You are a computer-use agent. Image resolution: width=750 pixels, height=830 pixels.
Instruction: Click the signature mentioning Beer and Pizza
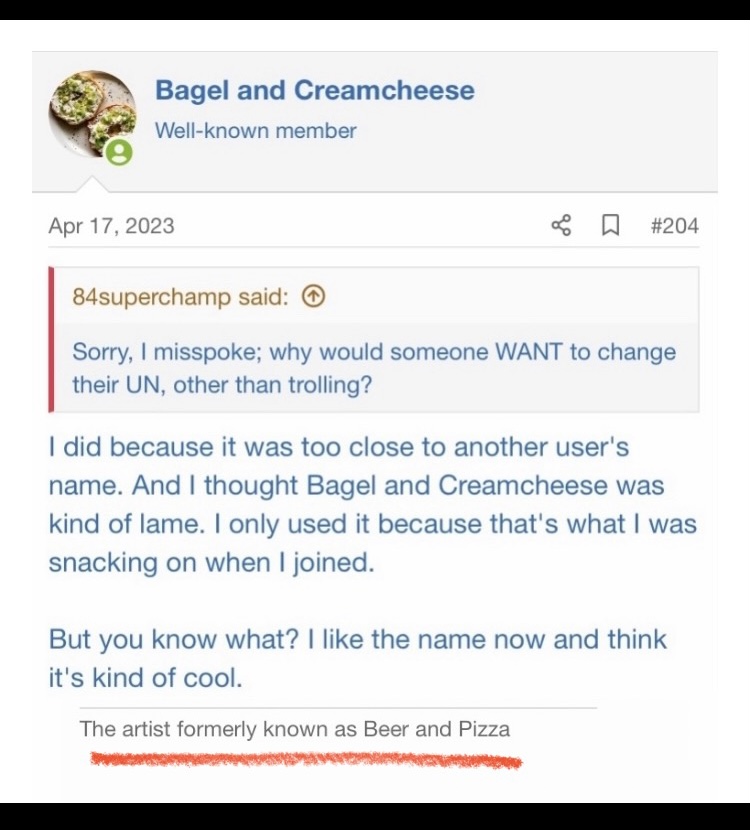click(294, 729)
